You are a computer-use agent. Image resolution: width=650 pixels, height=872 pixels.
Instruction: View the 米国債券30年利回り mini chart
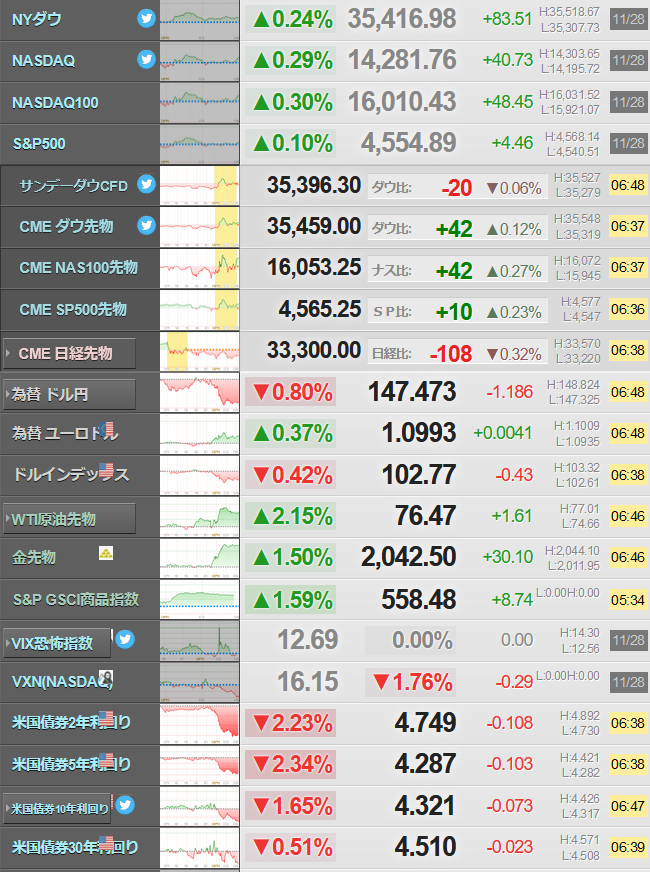200,848
